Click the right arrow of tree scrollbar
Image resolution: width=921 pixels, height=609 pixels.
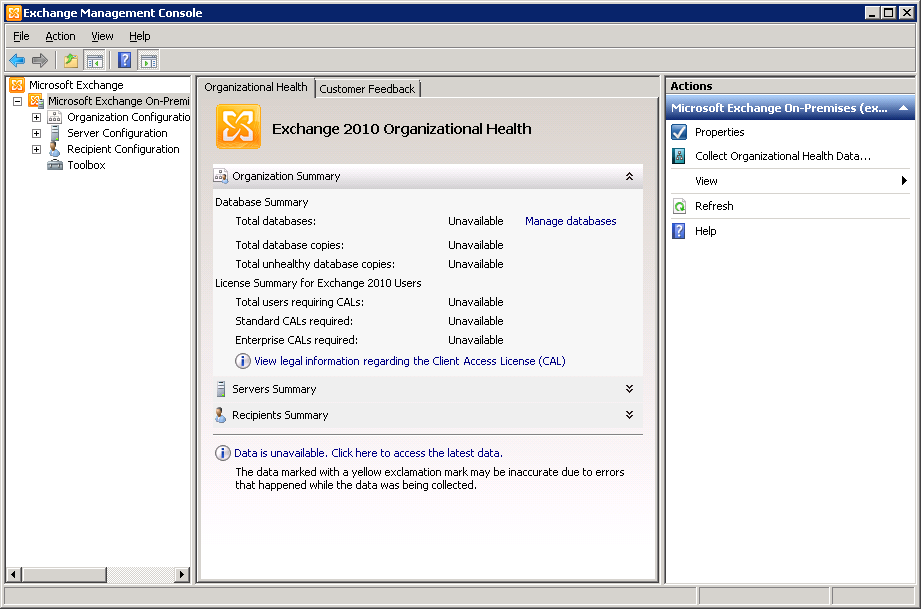pos(182,574)
